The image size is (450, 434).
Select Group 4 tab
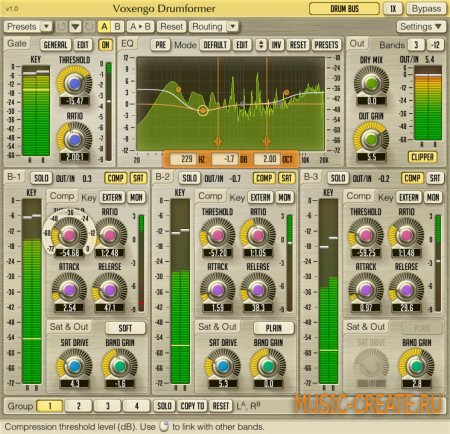136,406
